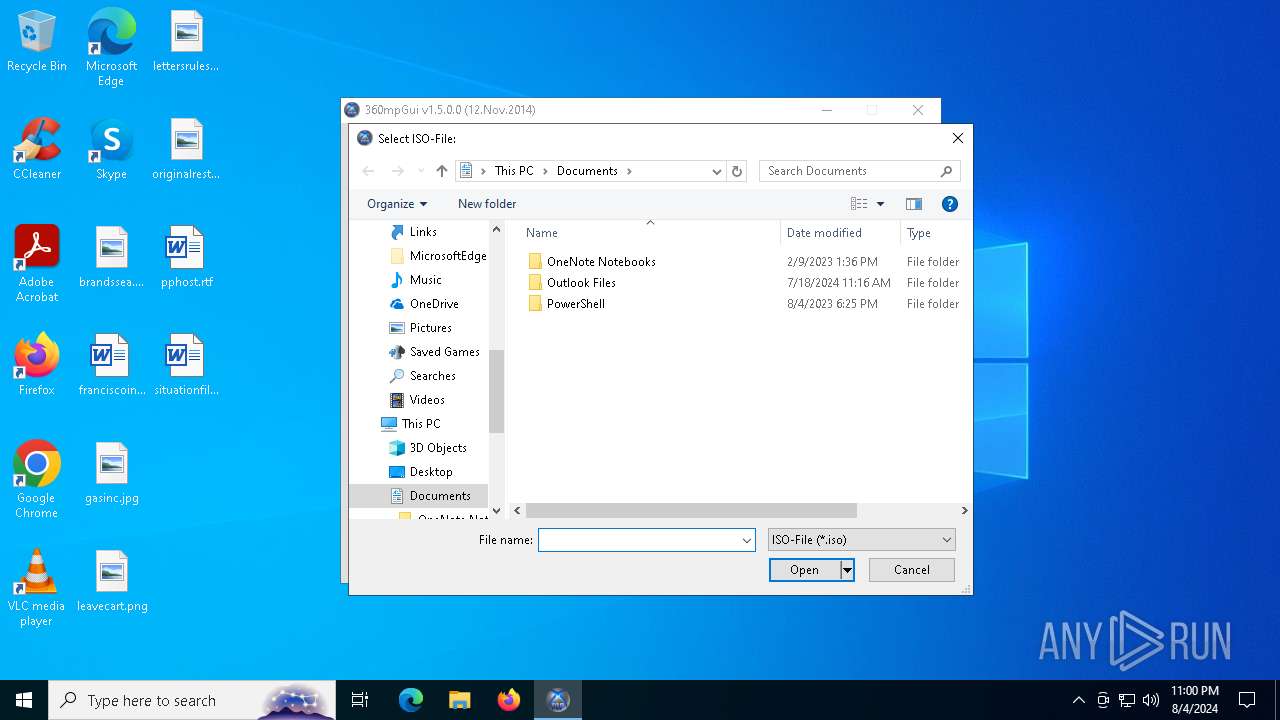Select Links in the navigation tree
The image size is (1280, 720).
pyautogui.click(x=423, y=232)
